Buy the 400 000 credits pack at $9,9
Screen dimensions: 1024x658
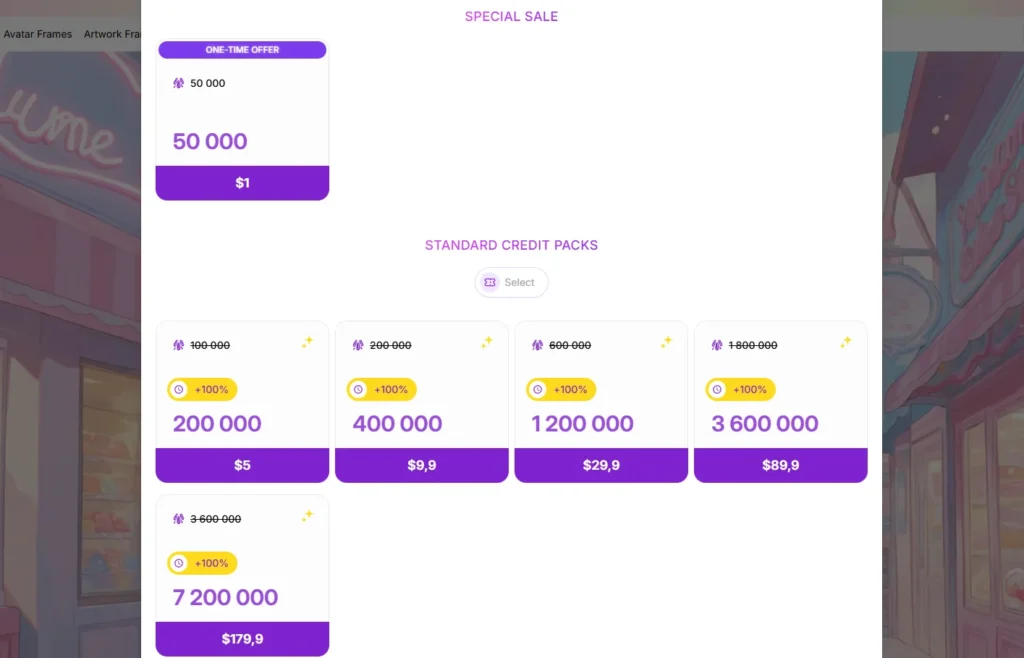pyautogui.click(x=422, y=465)
